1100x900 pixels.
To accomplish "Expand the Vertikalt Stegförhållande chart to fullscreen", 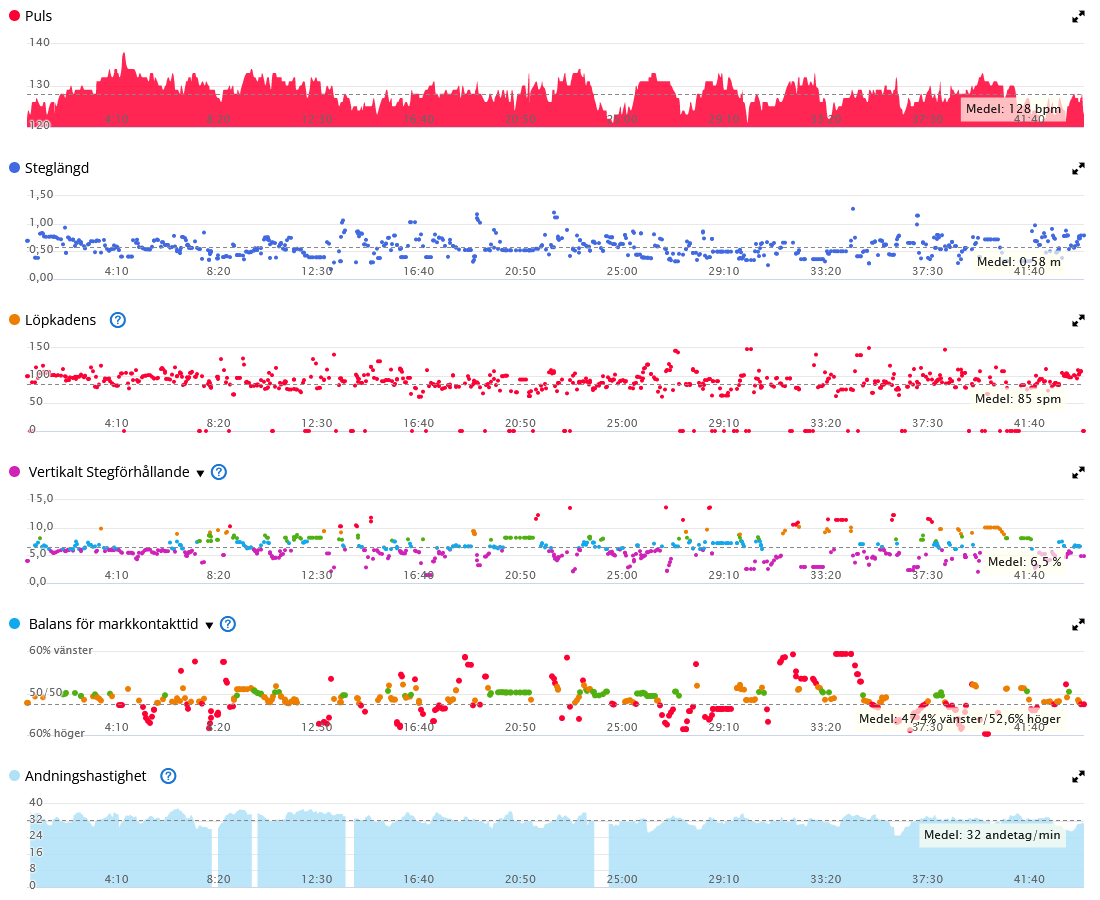I will (x=1078, y=473).
